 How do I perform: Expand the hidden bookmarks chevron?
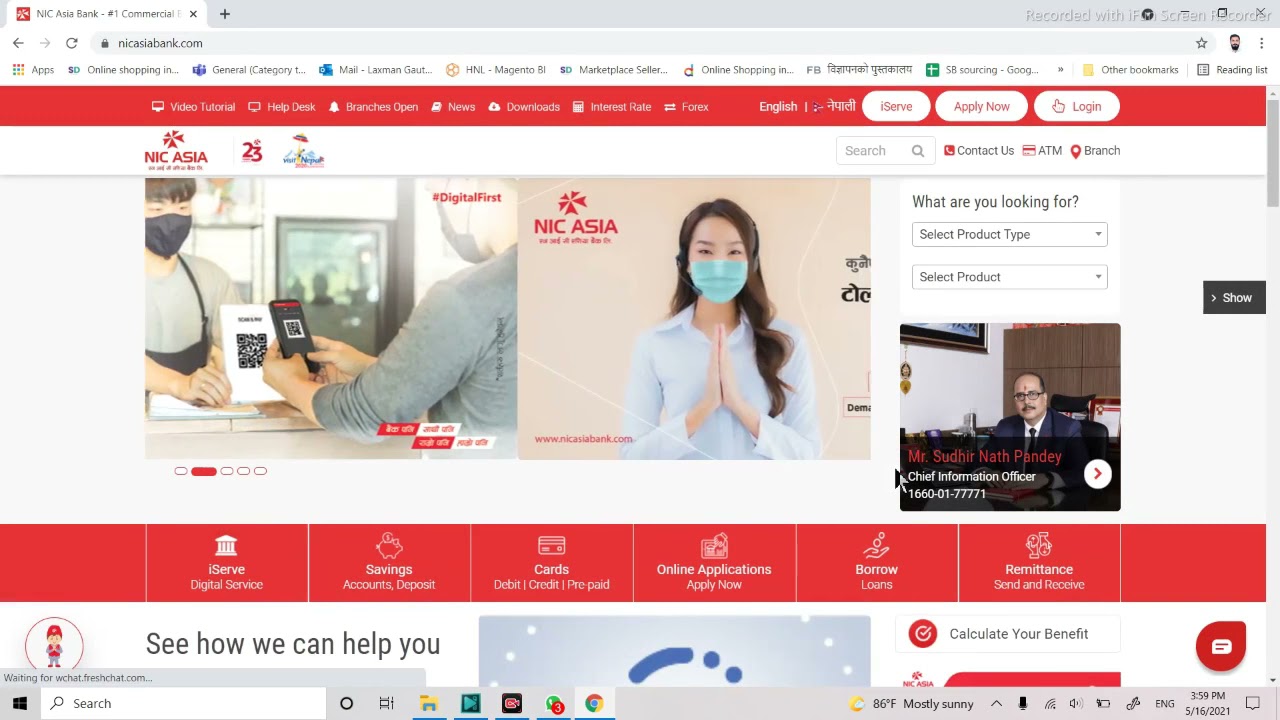(x=1061, y=70)
